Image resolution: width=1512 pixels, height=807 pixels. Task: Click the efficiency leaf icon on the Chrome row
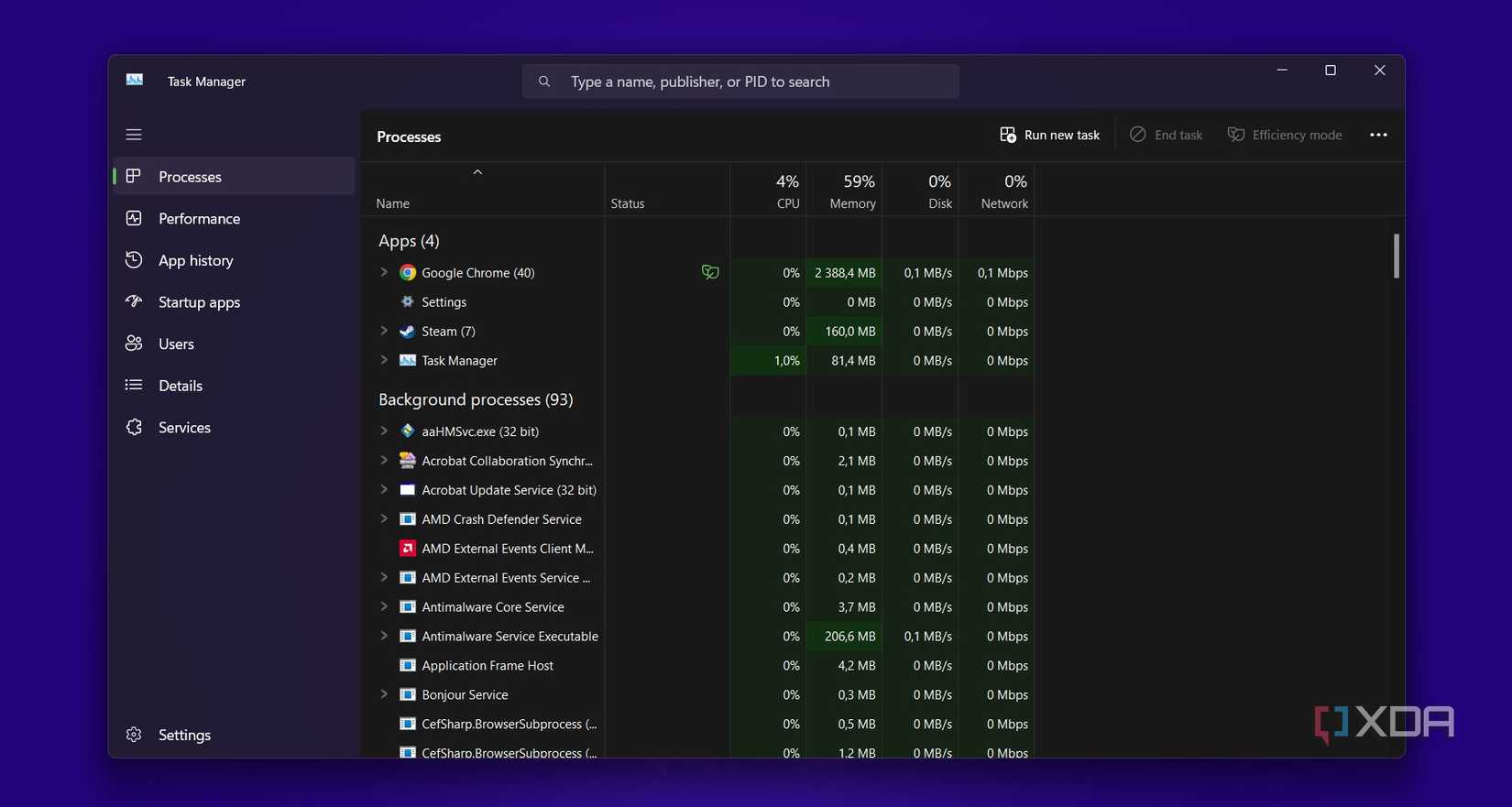click(710, 272)
